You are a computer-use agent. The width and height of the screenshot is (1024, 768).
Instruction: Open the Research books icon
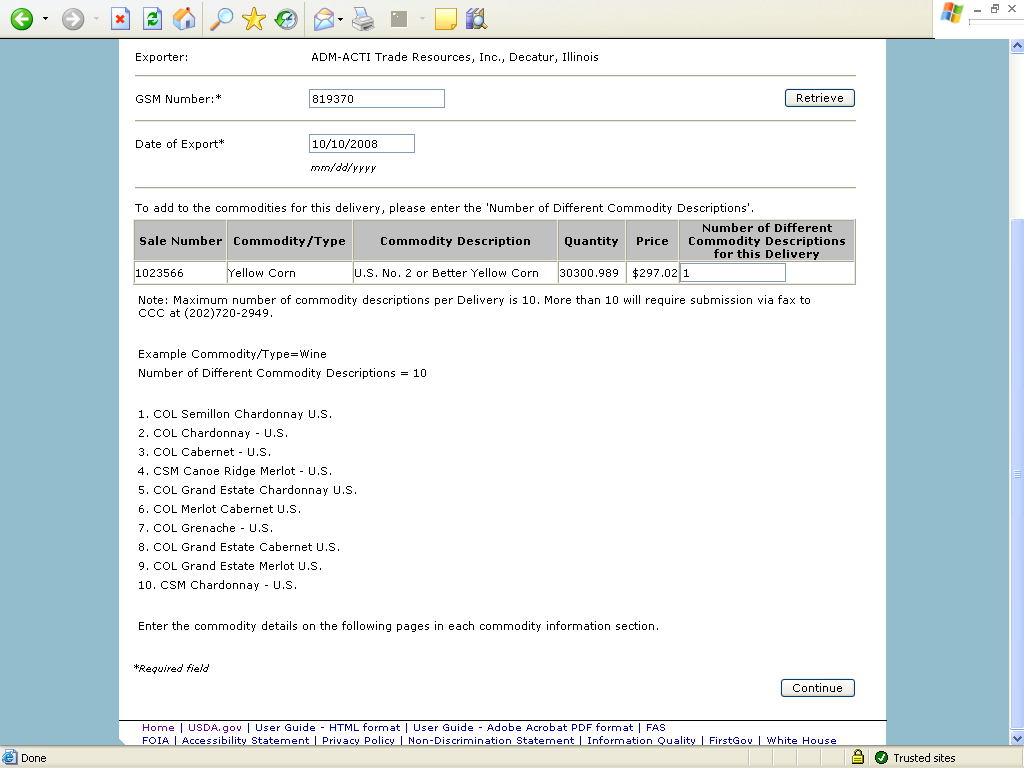click(x=477, y=19)
